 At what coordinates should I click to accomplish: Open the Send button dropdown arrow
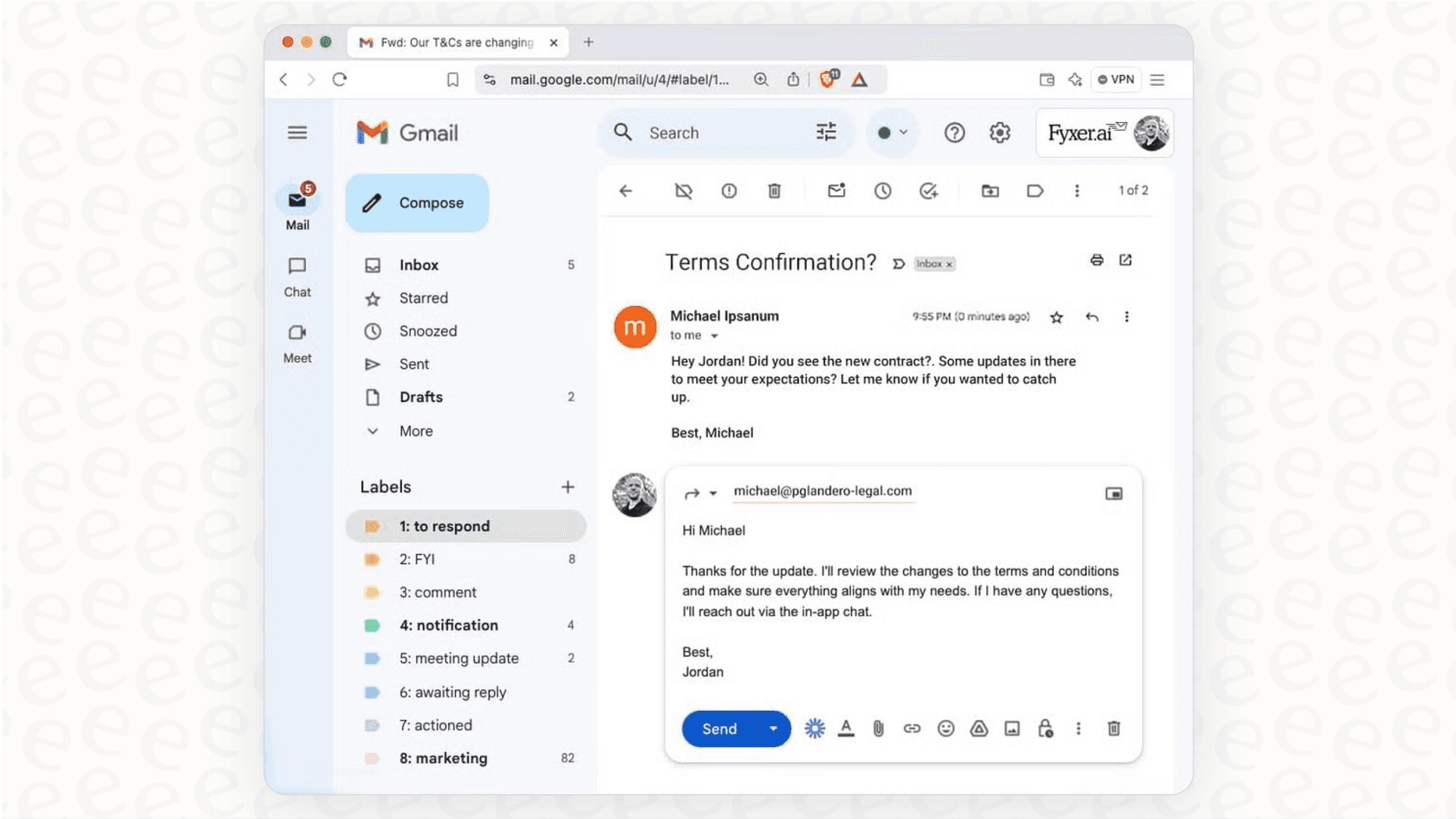773,729
